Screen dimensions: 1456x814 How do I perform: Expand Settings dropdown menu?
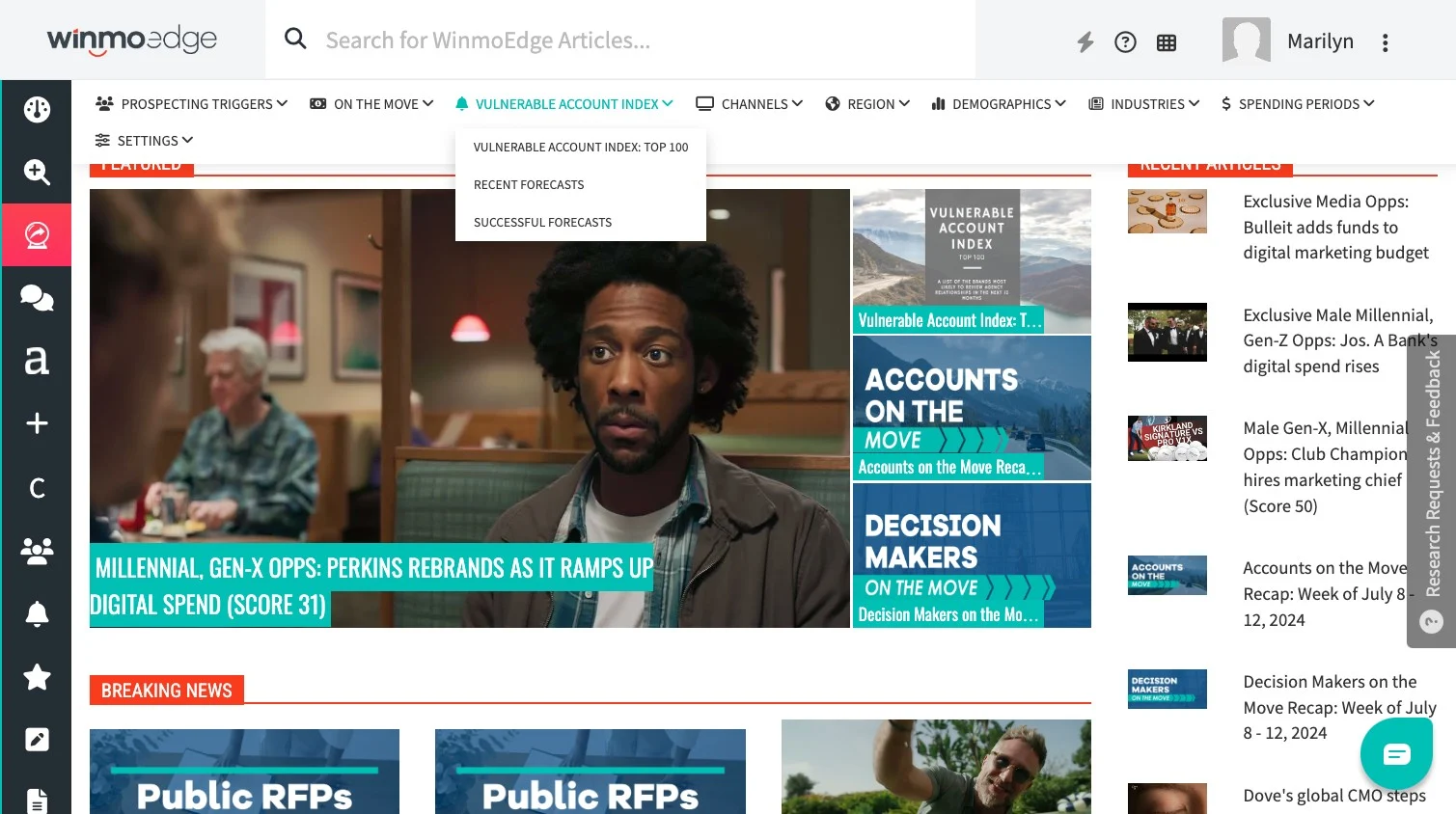coord(144,140)
